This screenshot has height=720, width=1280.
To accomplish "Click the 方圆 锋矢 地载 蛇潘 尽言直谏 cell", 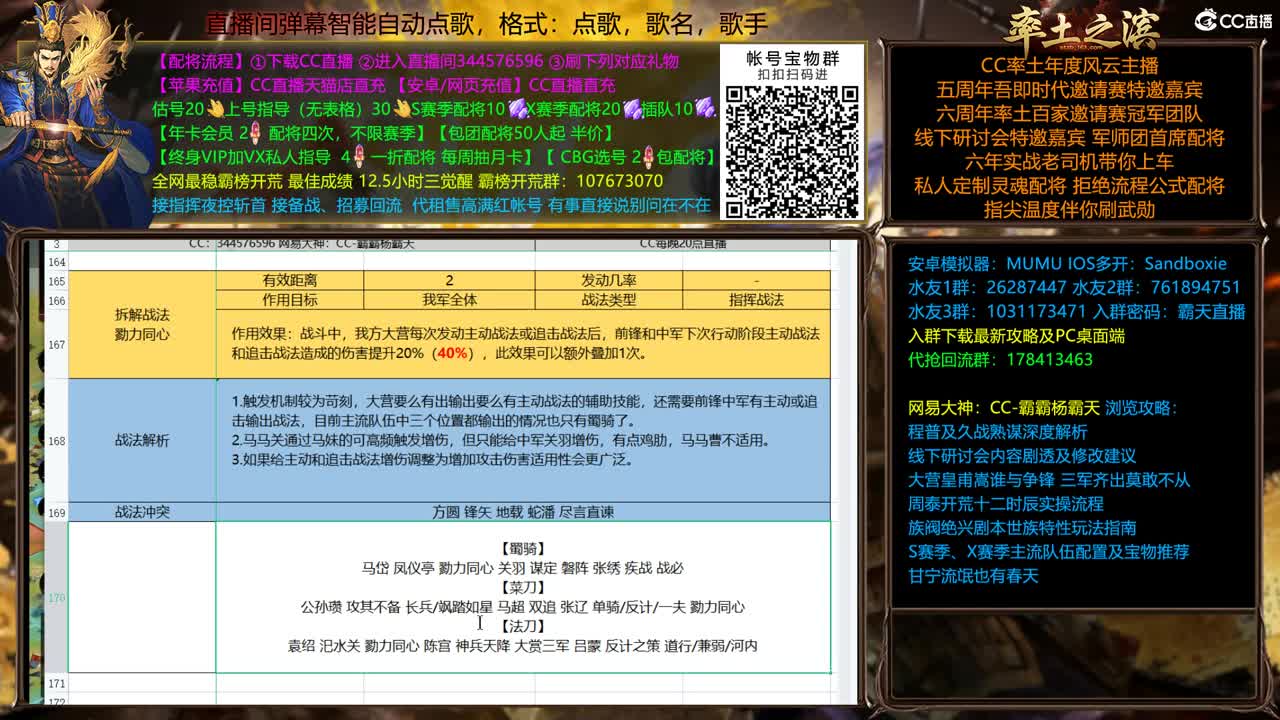I will 523,512.
